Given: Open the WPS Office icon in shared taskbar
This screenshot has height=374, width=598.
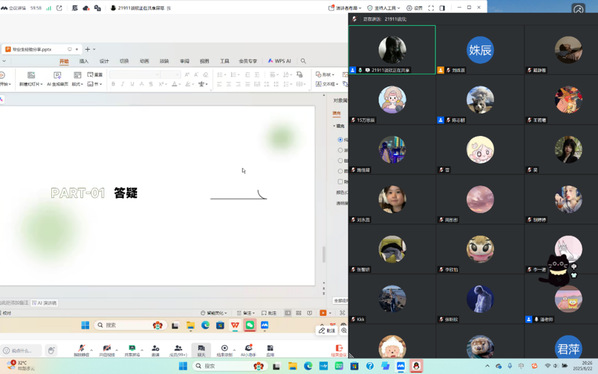Looking at the screenshot, I should coord(235,325).
